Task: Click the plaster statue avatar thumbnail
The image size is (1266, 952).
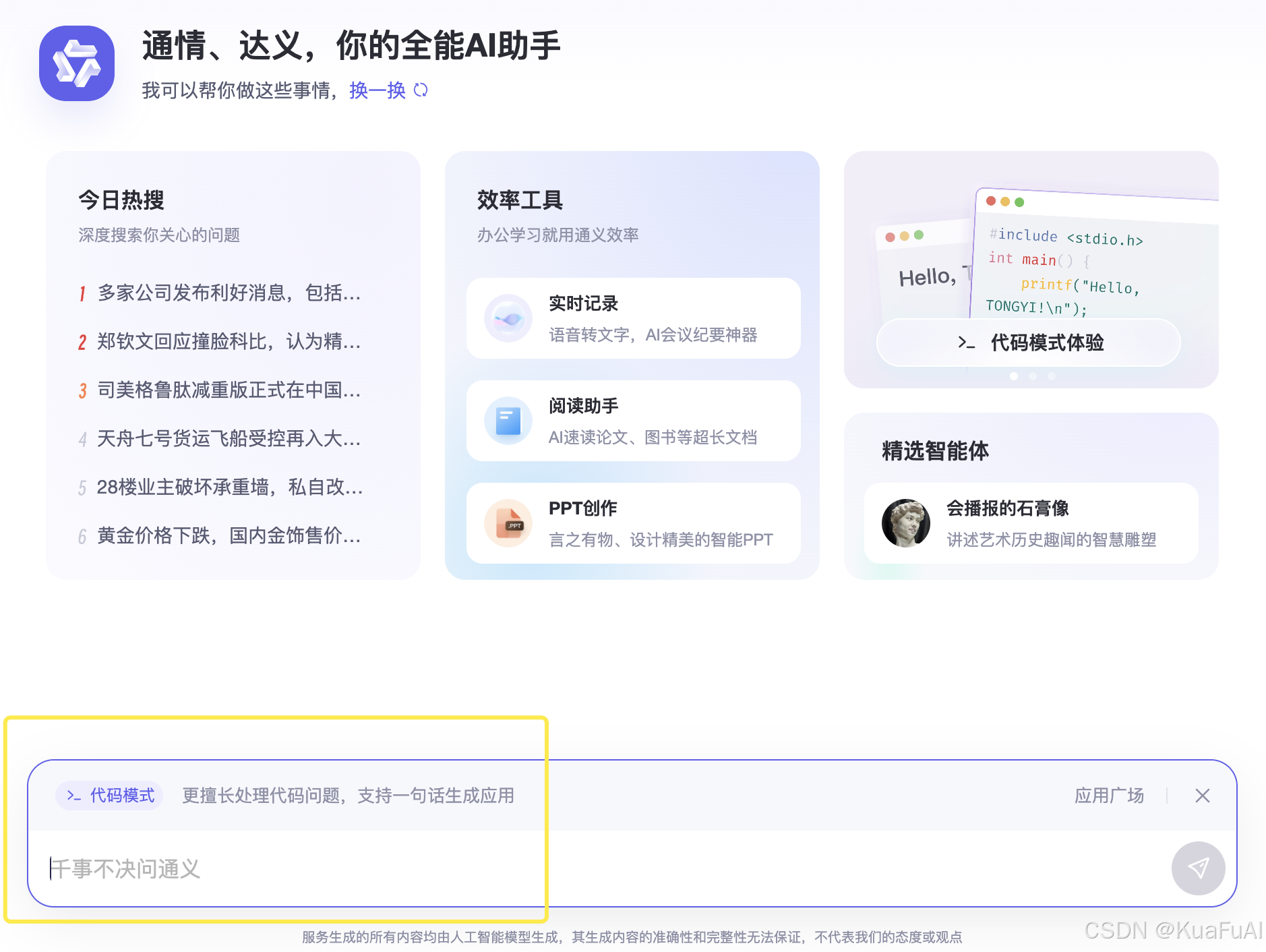Action: click(906, 523)
